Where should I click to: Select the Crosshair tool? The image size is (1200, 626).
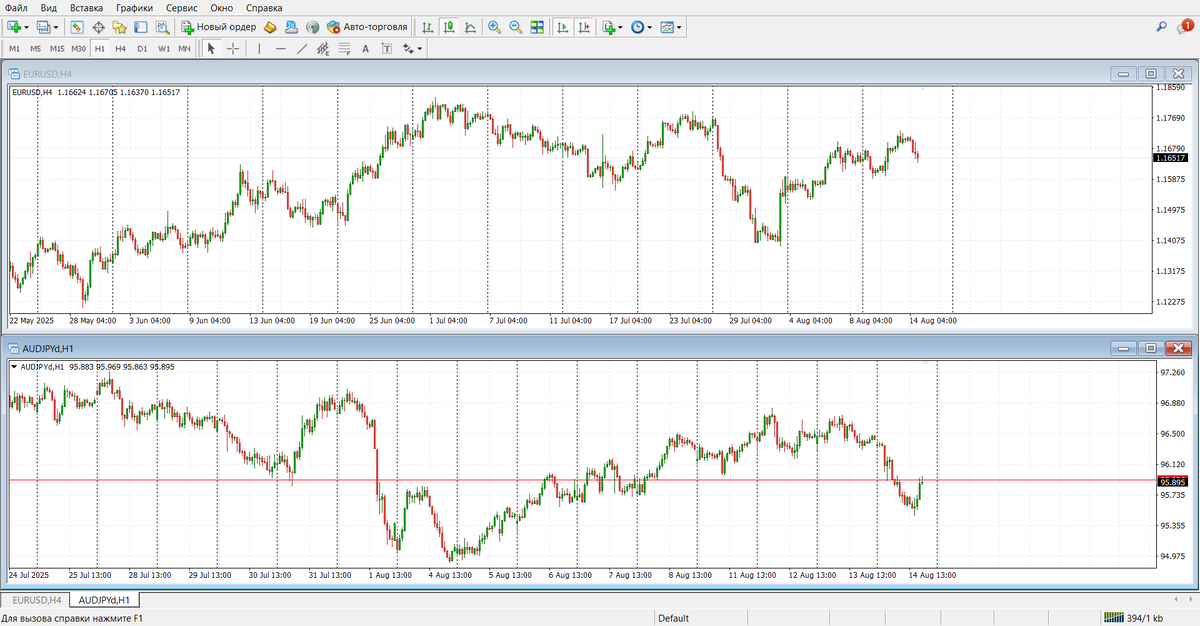click(x=232, y=48)
